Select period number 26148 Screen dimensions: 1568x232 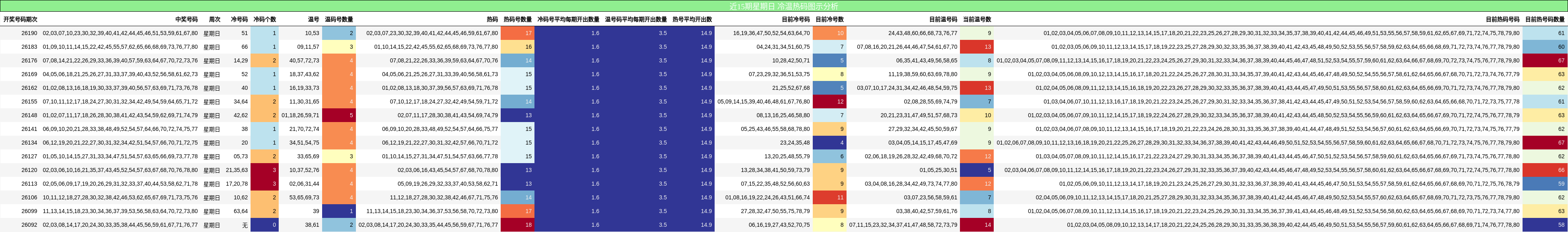(29, 116)
